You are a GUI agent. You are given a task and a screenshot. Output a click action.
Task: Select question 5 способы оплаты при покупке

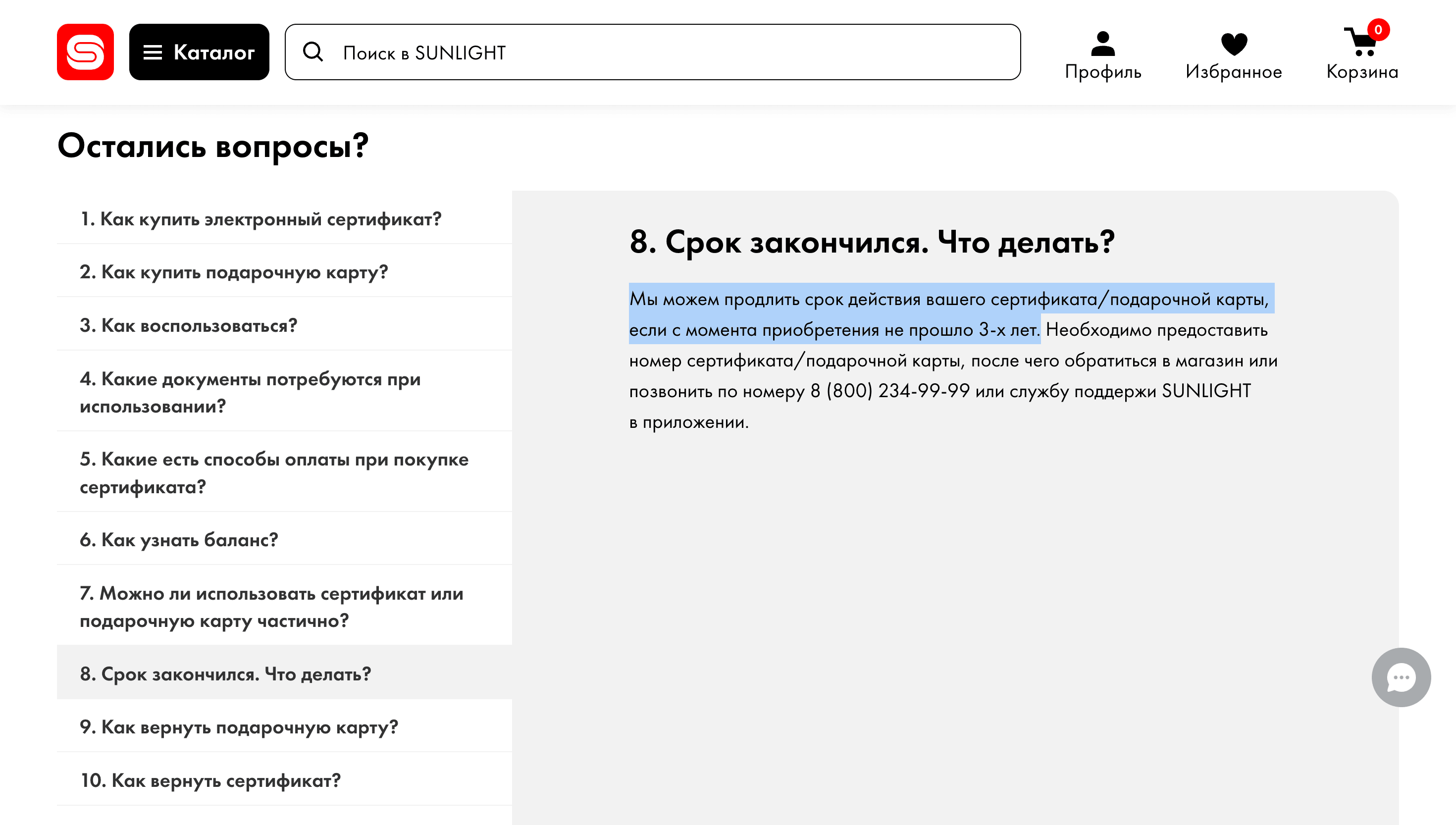[284, 472]
